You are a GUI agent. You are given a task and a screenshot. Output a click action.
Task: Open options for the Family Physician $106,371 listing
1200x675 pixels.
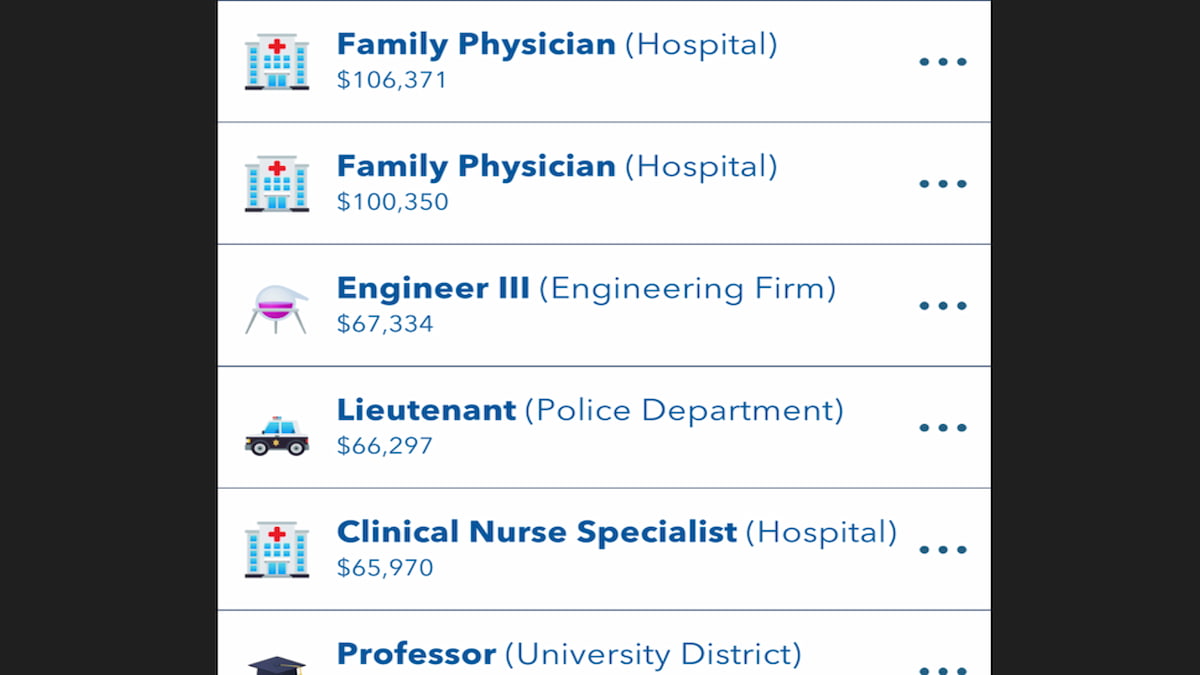tap(943, 60)
